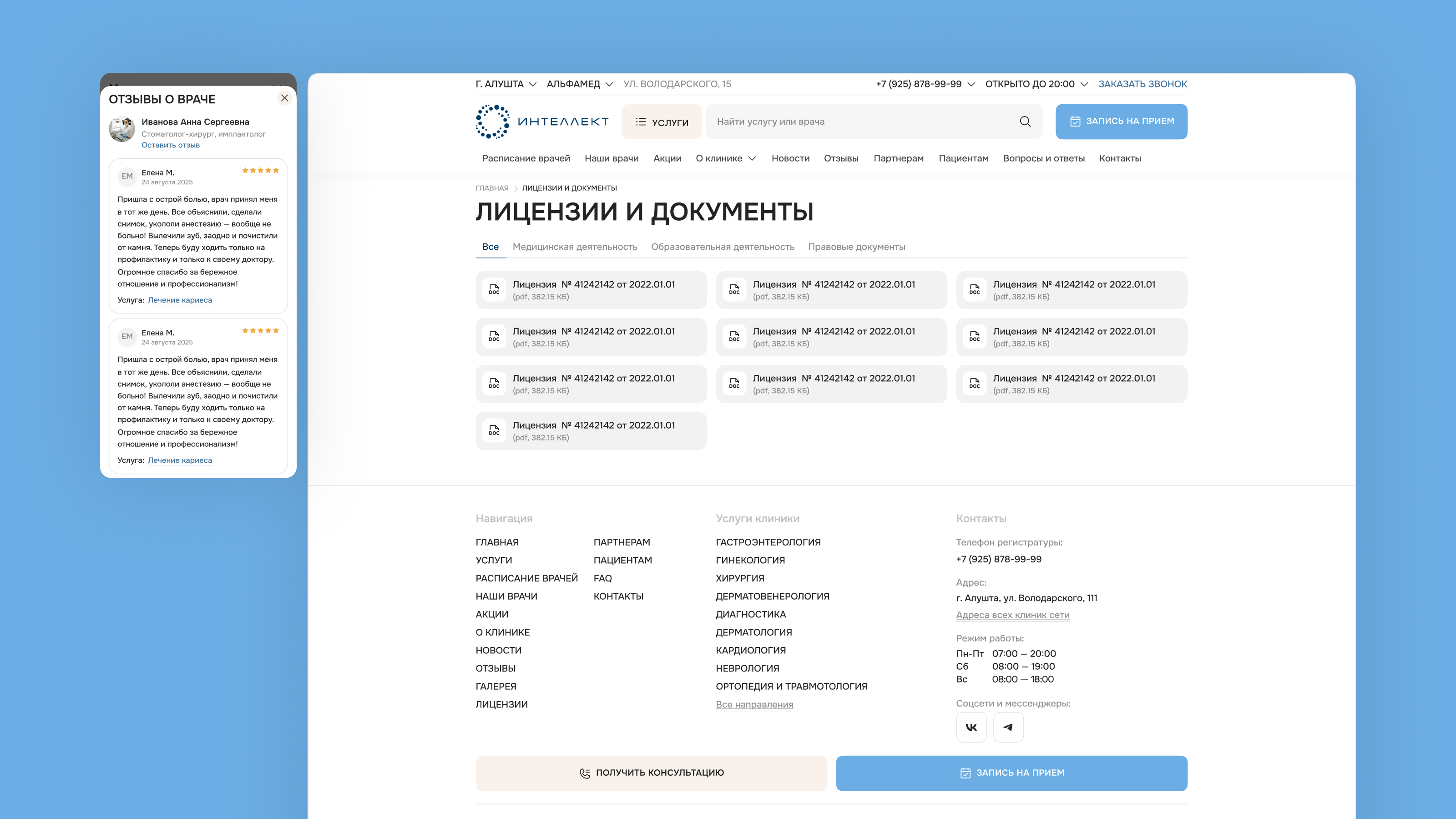Image resolution: width=1456 pixels, height=819 pixels.
Task: Open footer link Дерматовенерология
Action: (772, 597)
